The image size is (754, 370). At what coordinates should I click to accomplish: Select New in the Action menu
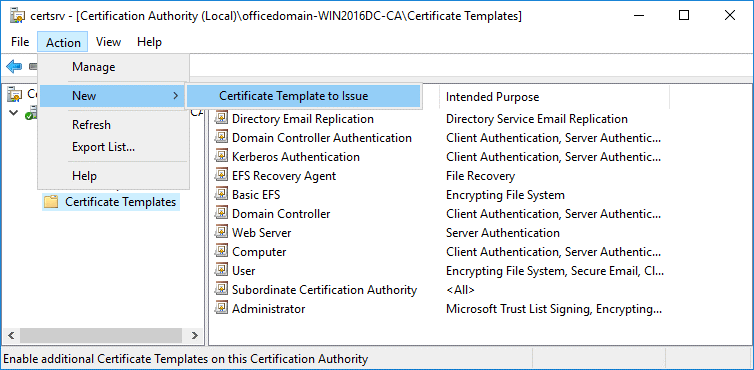tap(112, 96)
